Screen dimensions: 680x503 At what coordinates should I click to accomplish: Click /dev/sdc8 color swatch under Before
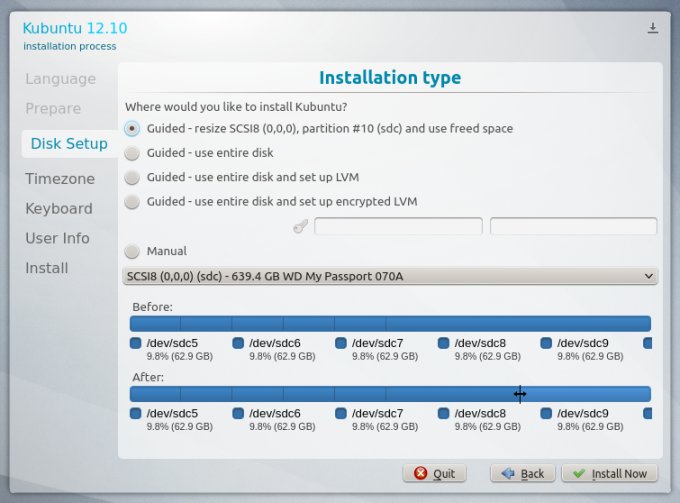click(444, 343)
